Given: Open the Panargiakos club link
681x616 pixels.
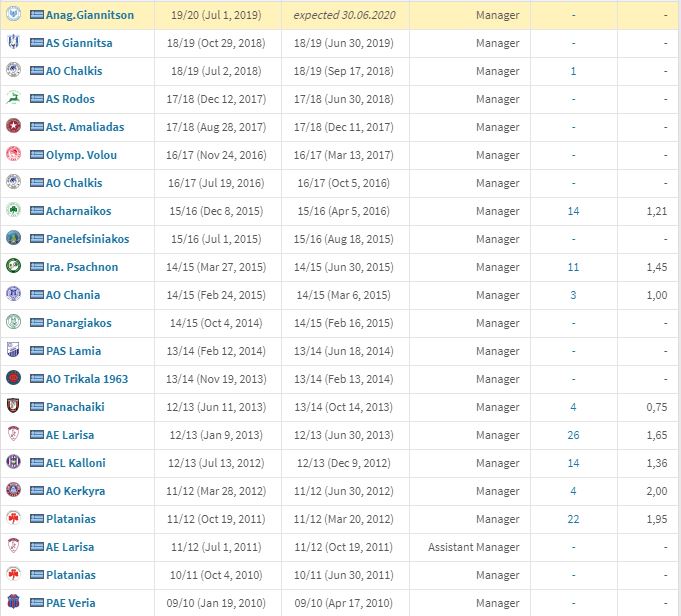Looking at the screenshot, I should [78, 323].
